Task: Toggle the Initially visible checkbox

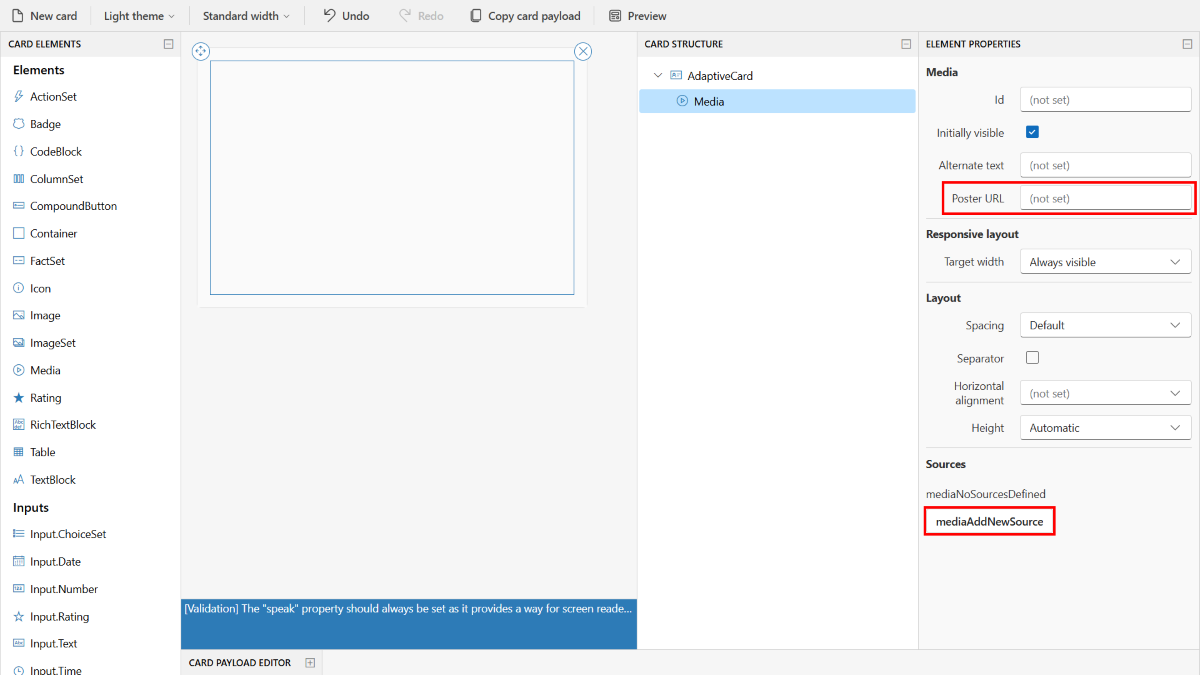Action: click(1033, 132)
